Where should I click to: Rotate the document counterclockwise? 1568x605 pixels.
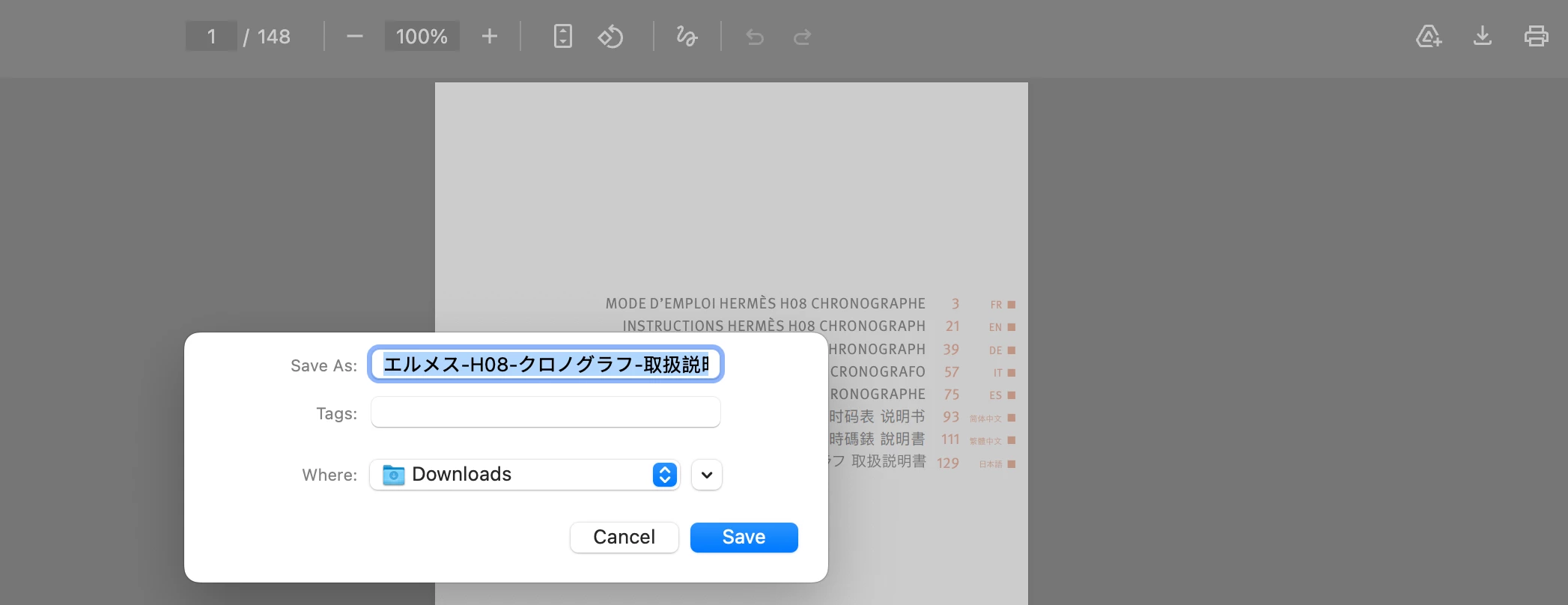tap(610, 36)
